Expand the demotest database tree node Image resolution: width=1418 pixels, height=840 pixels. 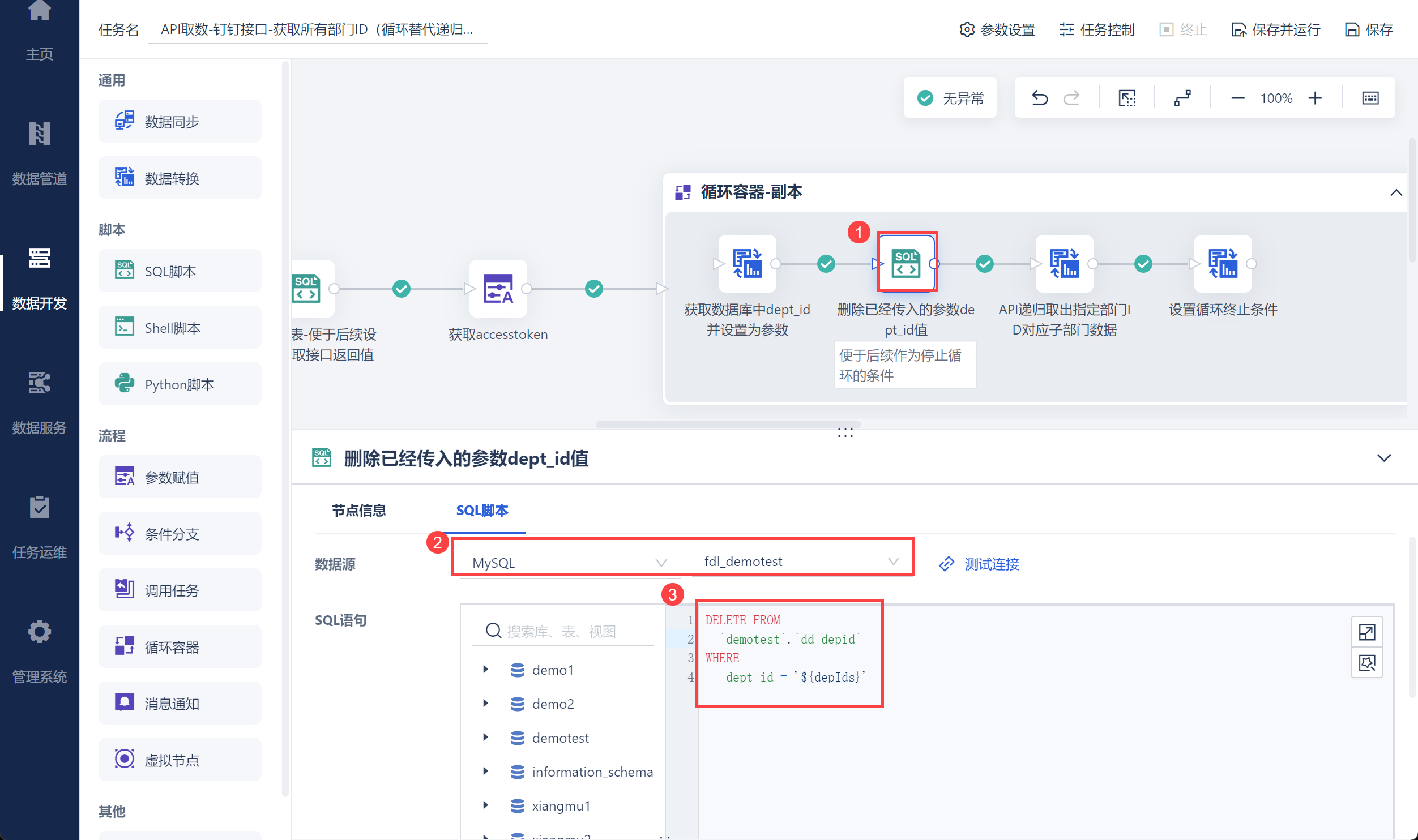(x=485, y=737)
